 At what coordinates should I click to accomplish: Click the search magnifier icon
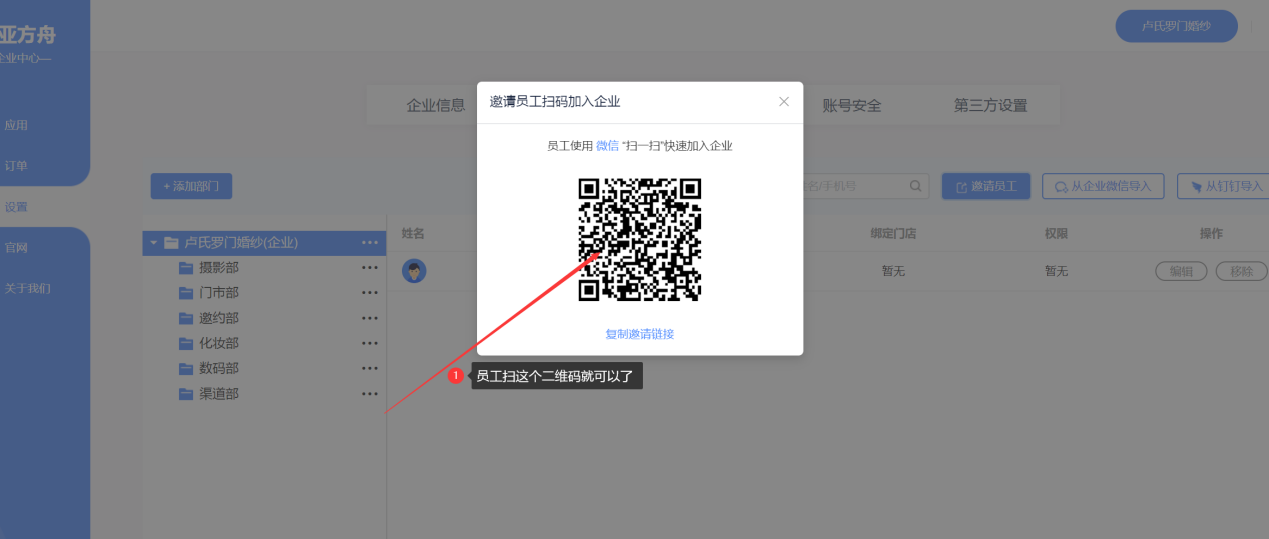pyautogui.click(x=915, y=186)
